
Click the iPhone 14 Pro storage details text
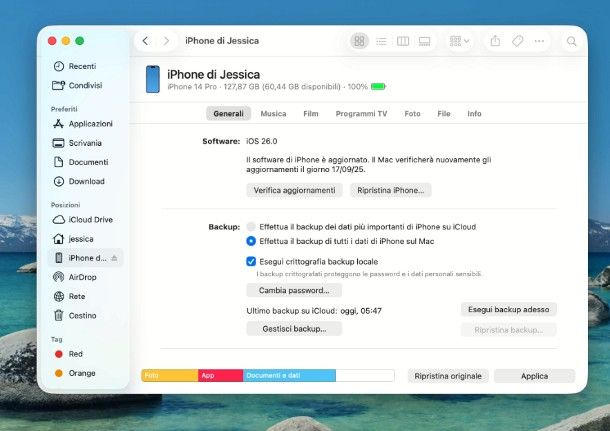[x=267, y=86]
